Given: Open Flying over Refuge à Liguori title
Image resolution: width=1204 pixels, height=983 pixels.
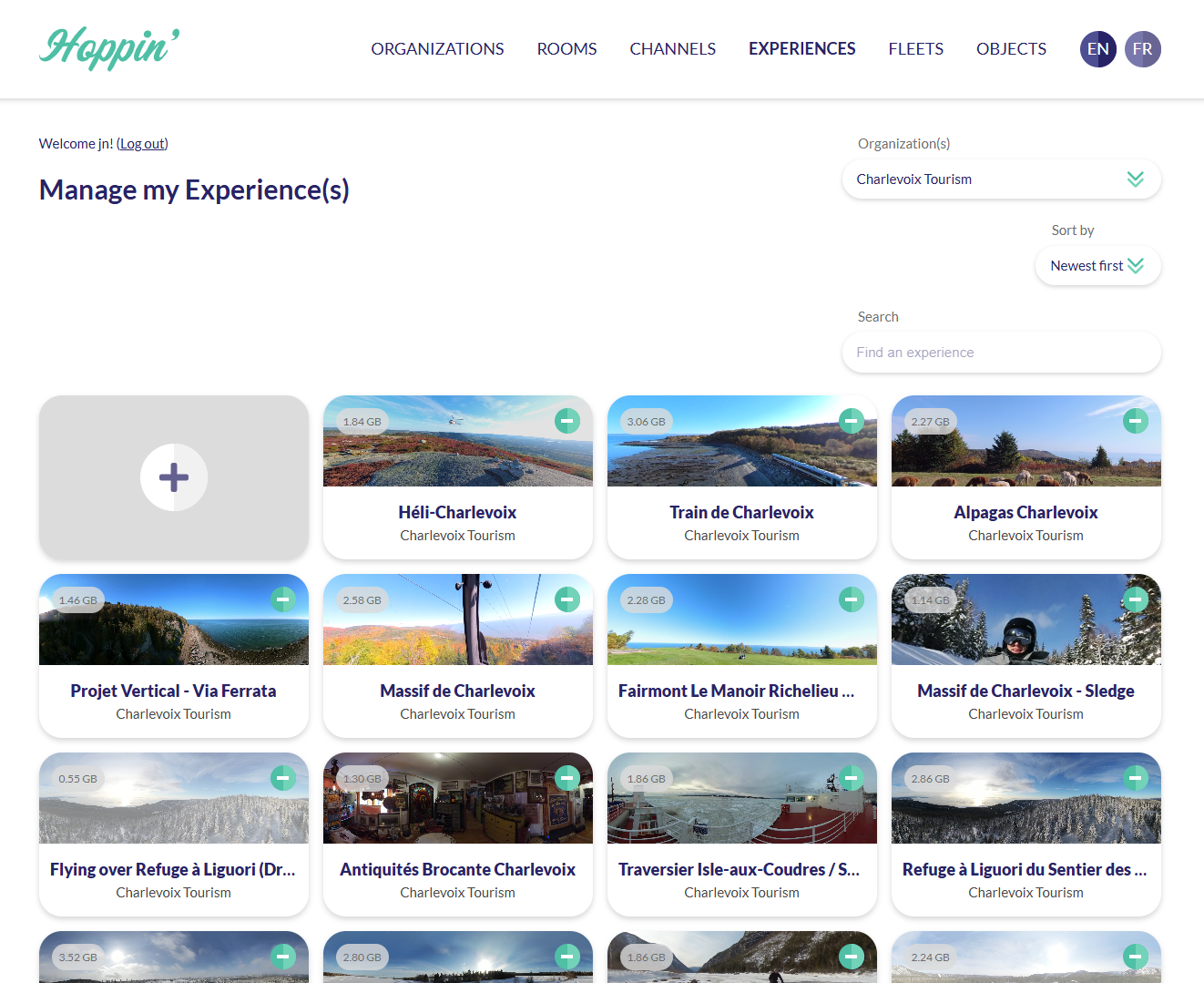Looking at the screenshot, I should coord(173,870).
